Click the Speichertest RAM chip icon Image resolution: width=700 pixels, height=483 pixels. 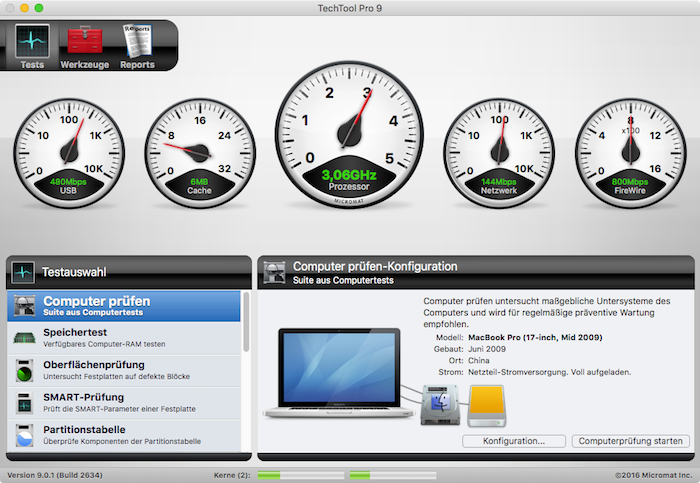click(x=25, y=338)
